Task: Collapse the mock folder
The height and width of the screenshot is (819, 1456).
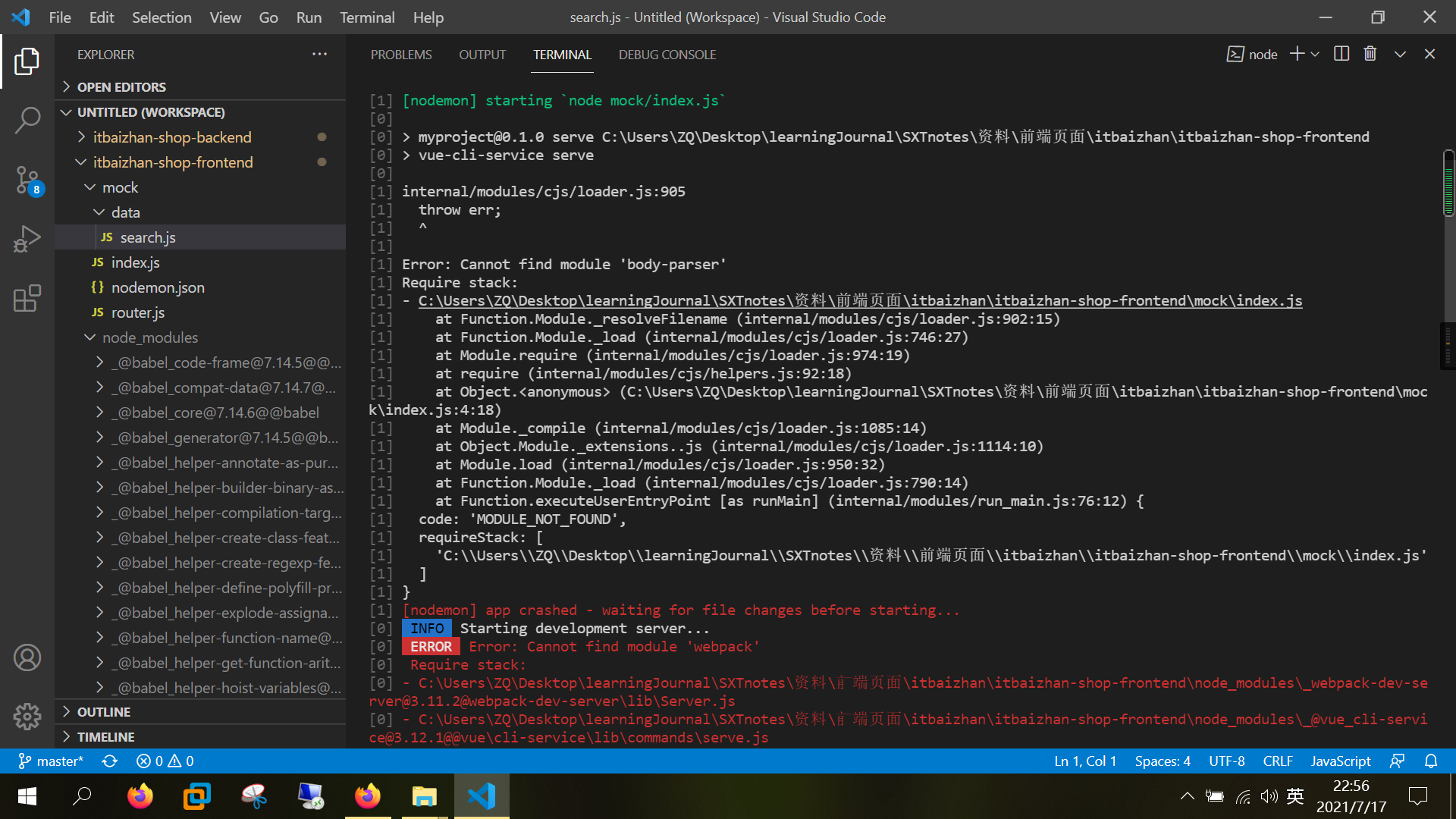Action: (200, 187)
